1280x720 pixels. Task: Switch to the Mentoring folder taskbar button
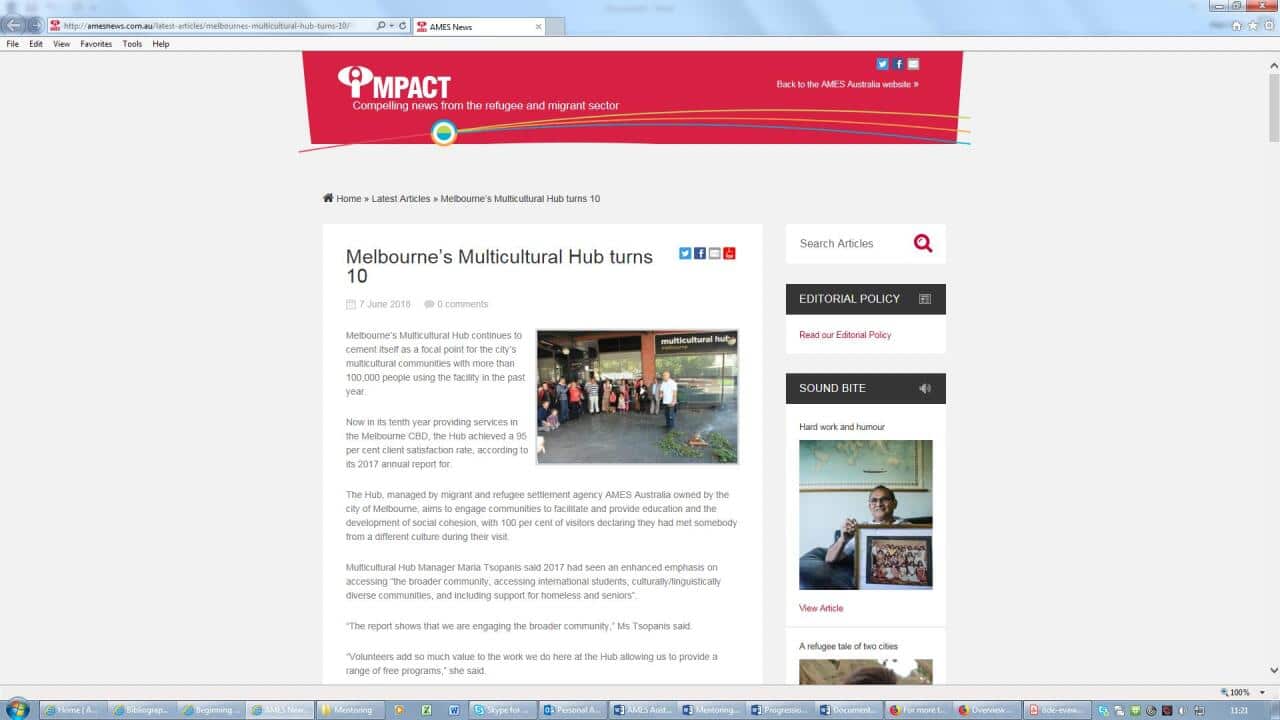coord(351,710)
